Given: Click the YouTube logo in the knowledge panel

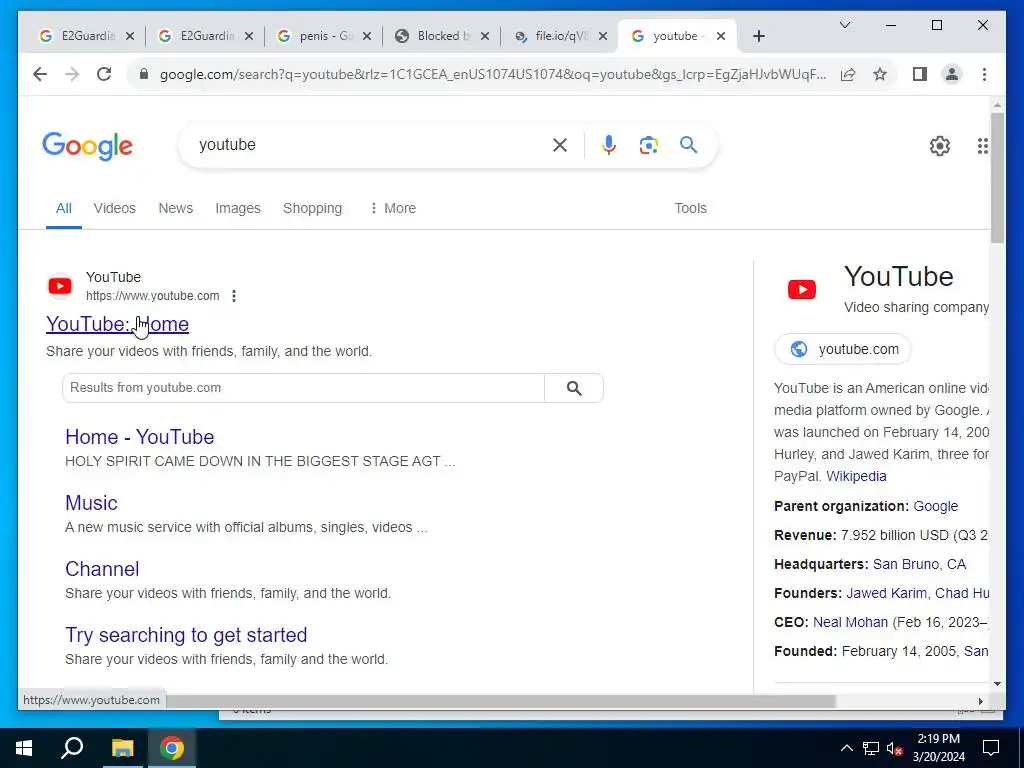Looking at the screenshot, I should pos(802,289).
